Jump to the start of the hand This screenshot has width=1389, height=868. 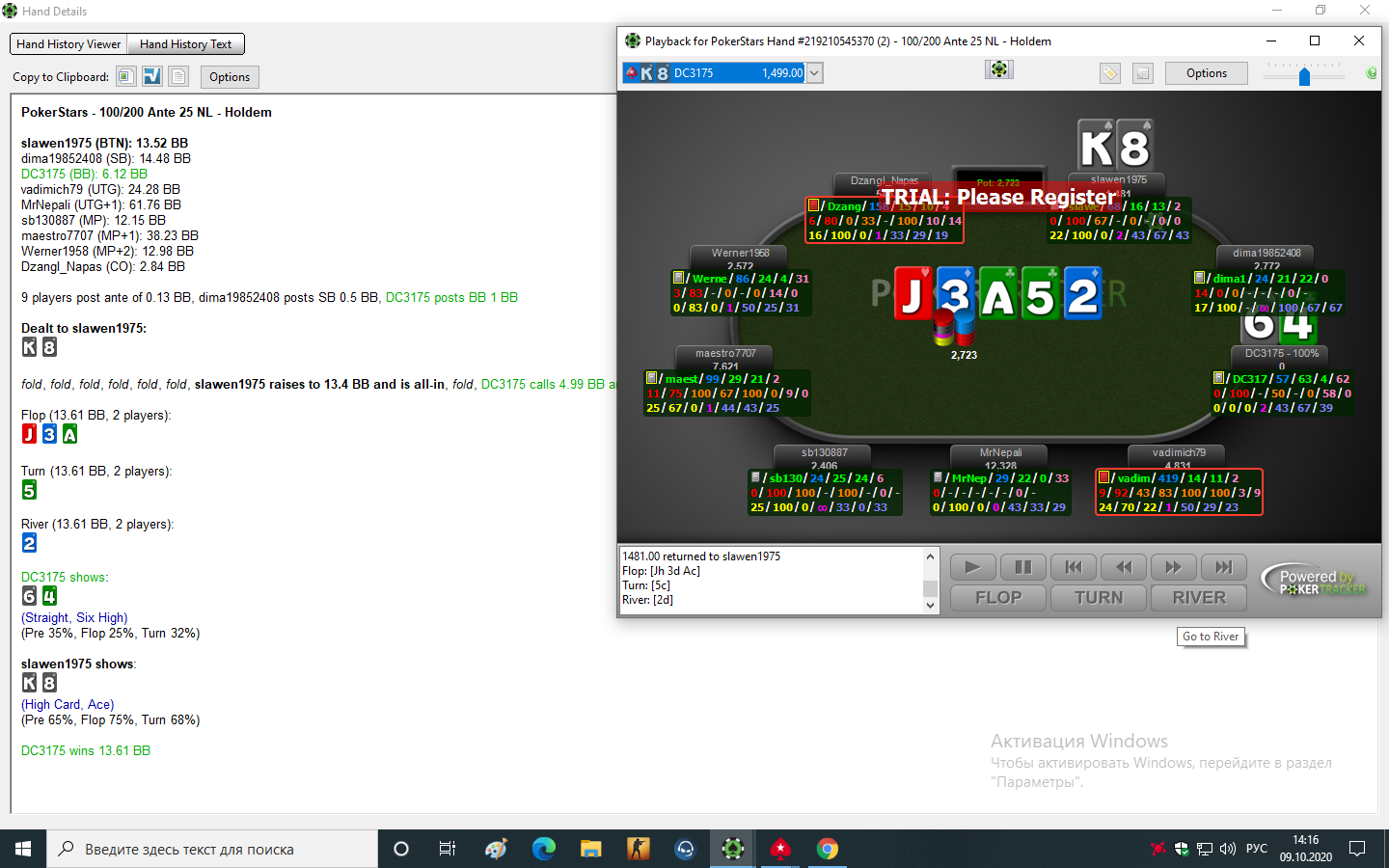[1073, 567]
